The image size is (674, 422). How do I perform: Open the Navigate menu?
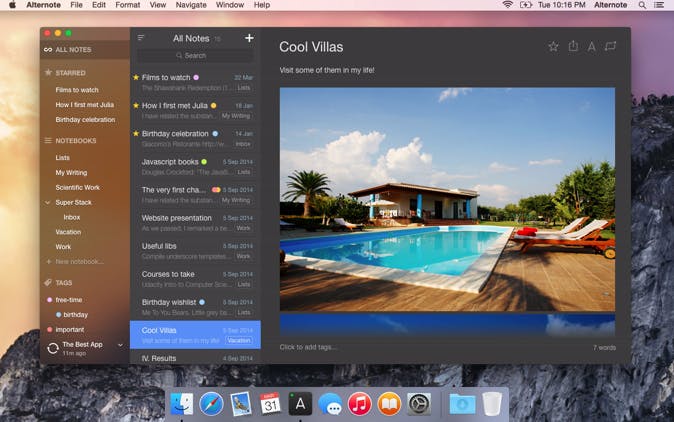click(191, 5)
